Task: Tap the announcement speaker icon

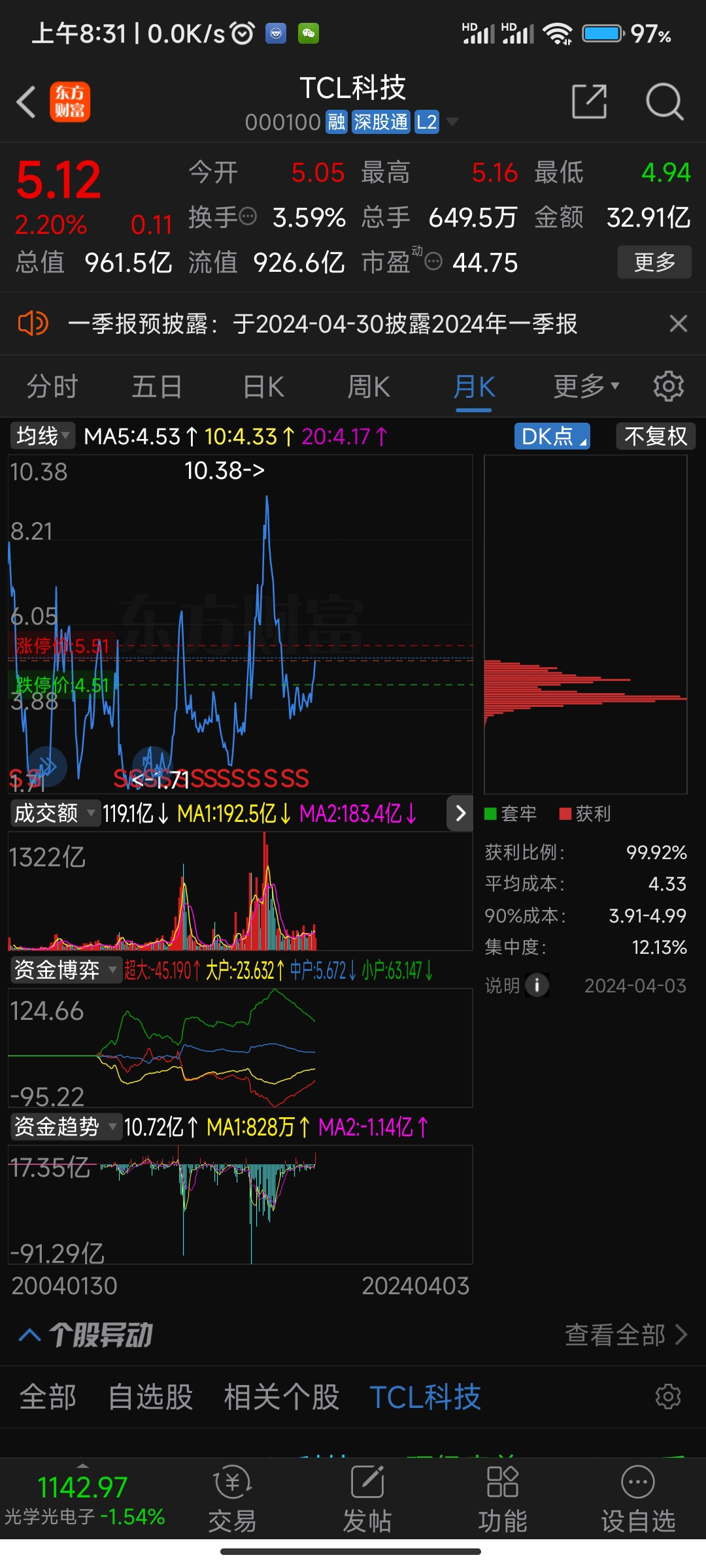Action: click(33, 323)
